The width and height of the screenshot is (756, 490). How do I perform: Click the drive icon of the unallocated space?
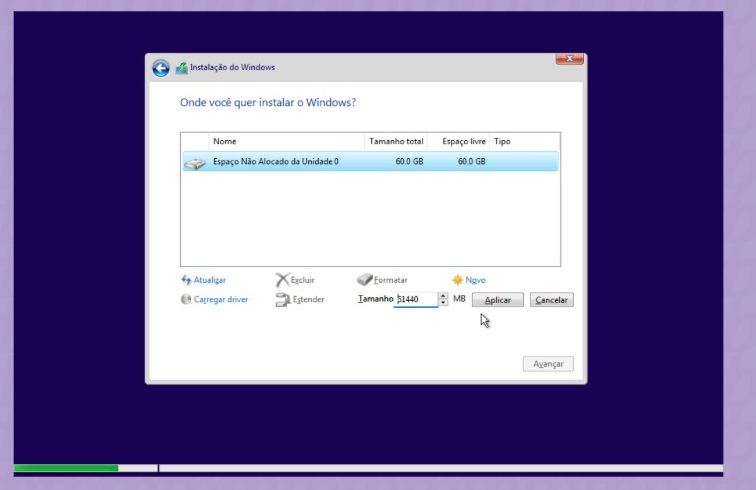click(x=194, y=162)
